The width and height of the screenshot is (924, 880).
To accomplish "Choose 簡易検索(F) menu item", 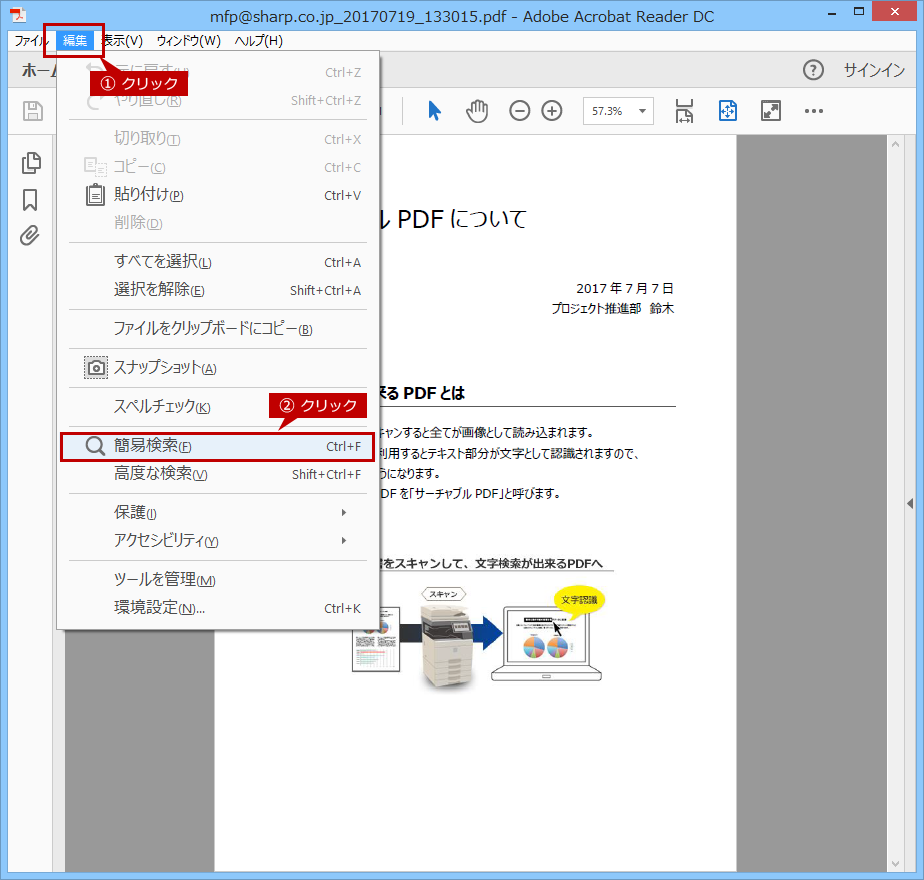I will click(217, 446).
